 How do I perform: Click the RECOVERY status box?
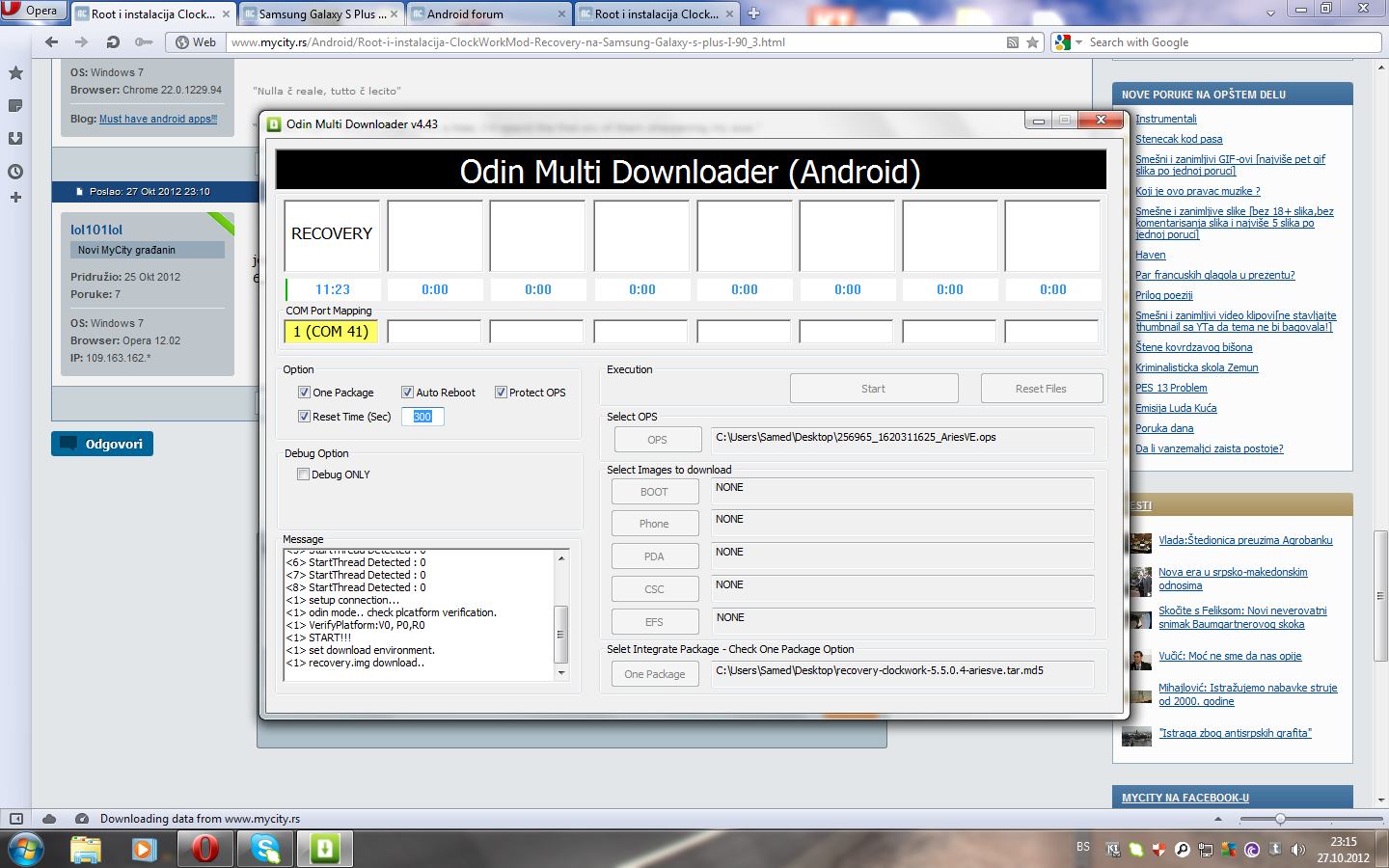point(332,235)
